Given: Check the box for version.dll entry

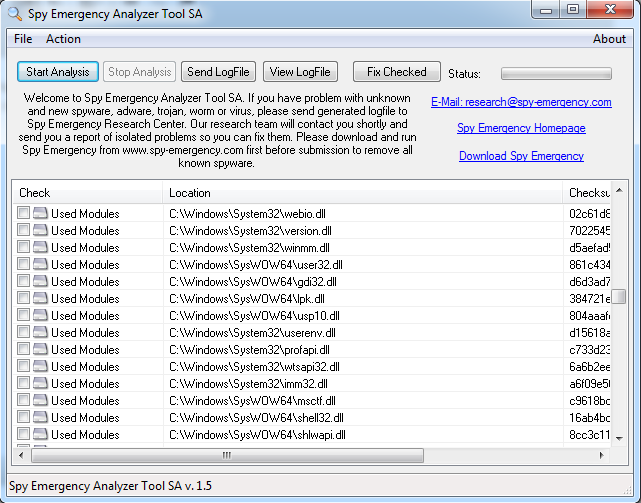Looking at the screenshot, I should point(23,230).
